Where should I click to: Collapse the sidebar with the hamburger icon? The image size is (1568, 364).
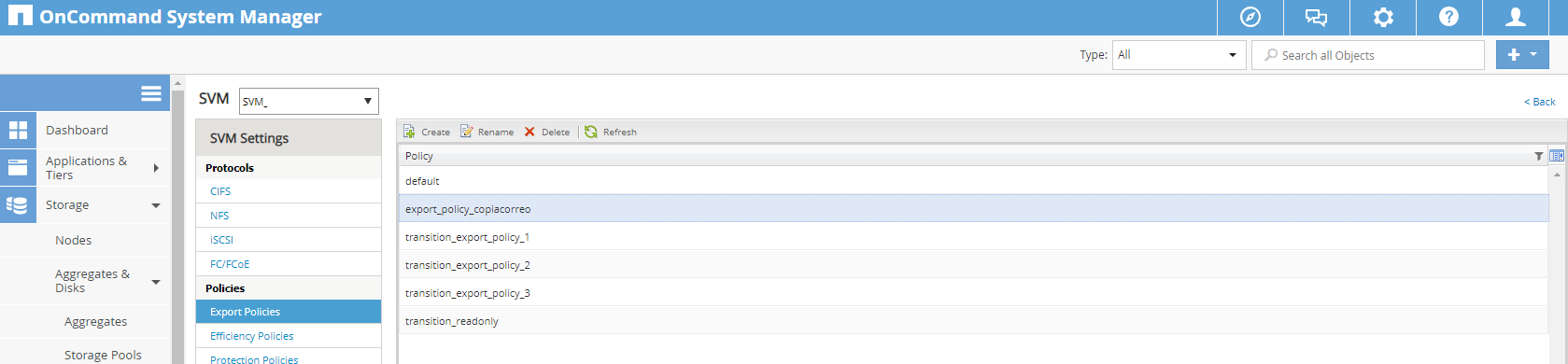pyautogui.click(x=151, y=93)
